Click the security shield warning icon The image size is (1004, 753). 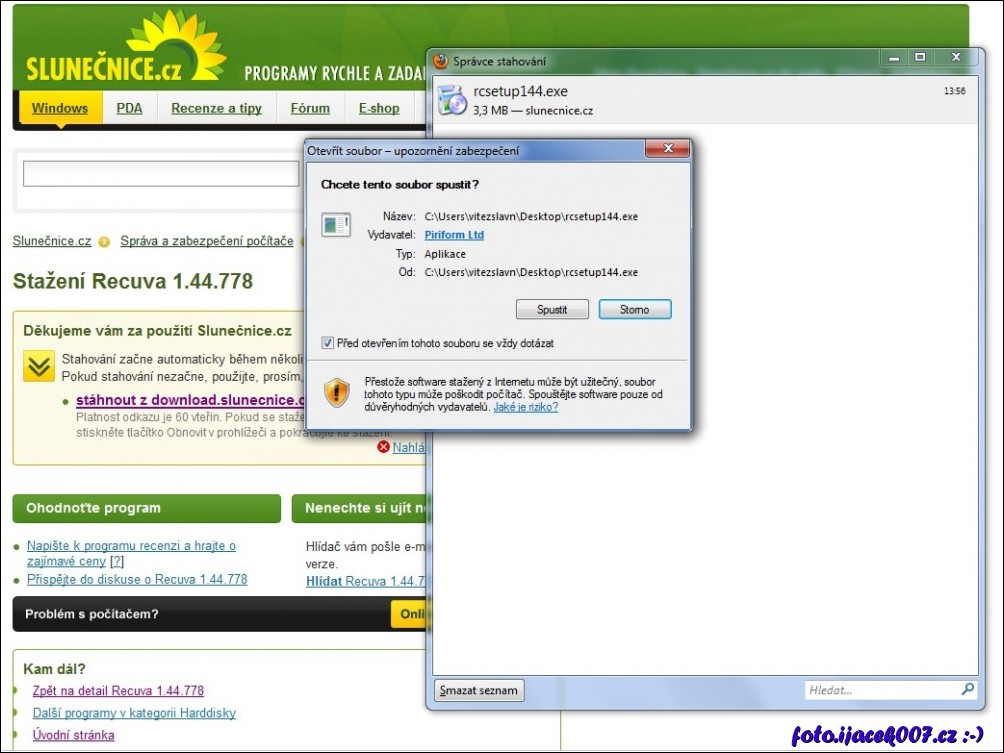[337, 392]
